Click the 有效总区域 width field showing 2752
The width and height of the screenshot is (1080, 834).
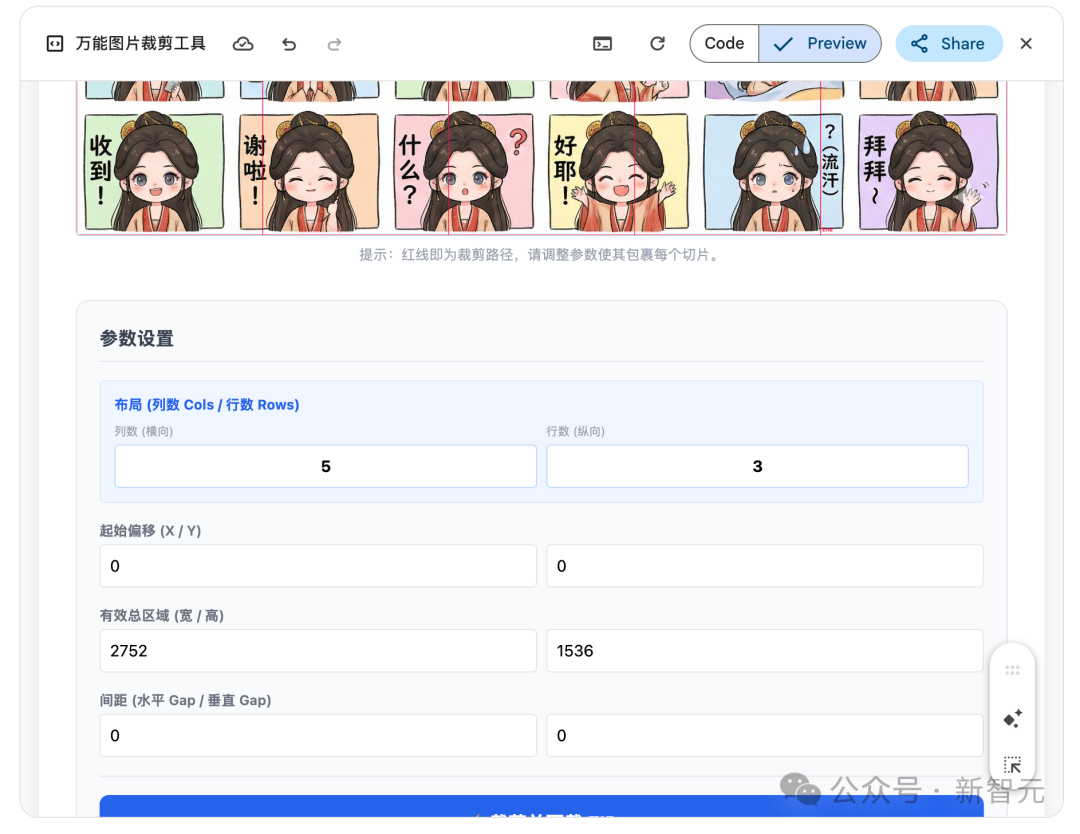(x=318, y=650)
